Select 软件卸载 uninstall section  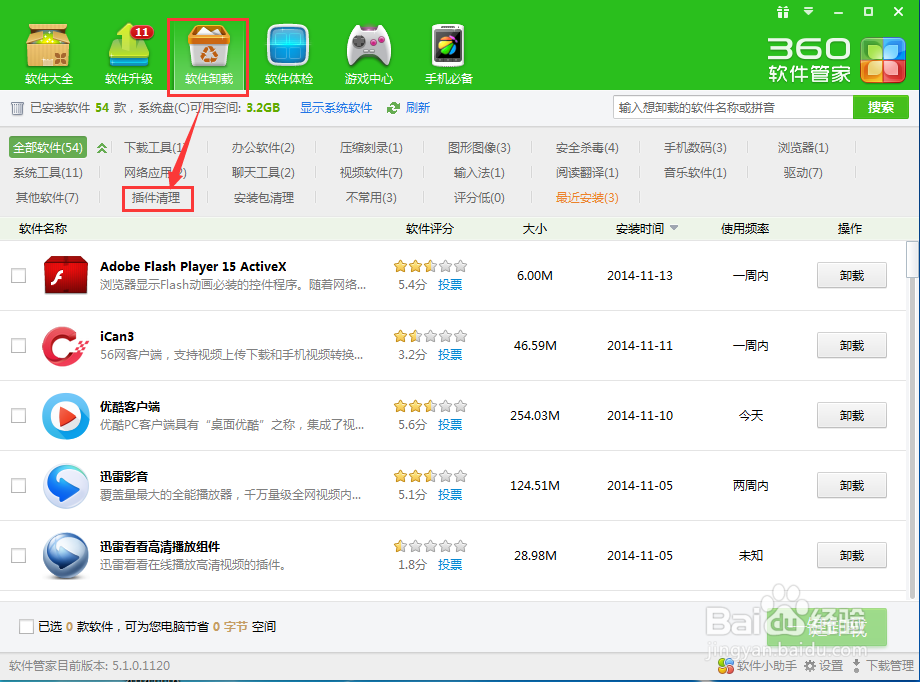tap(209, 54)
